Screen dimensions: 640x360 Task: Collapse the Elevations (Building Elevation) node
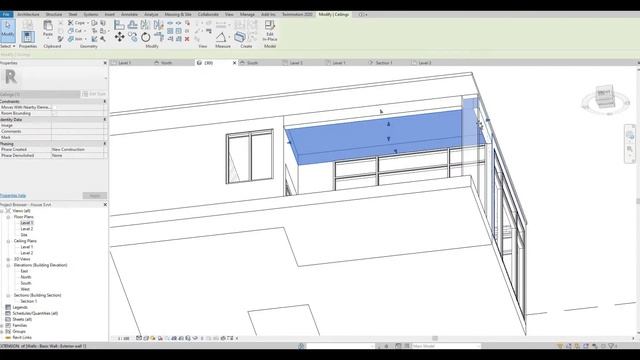click(x=8, y=265)
